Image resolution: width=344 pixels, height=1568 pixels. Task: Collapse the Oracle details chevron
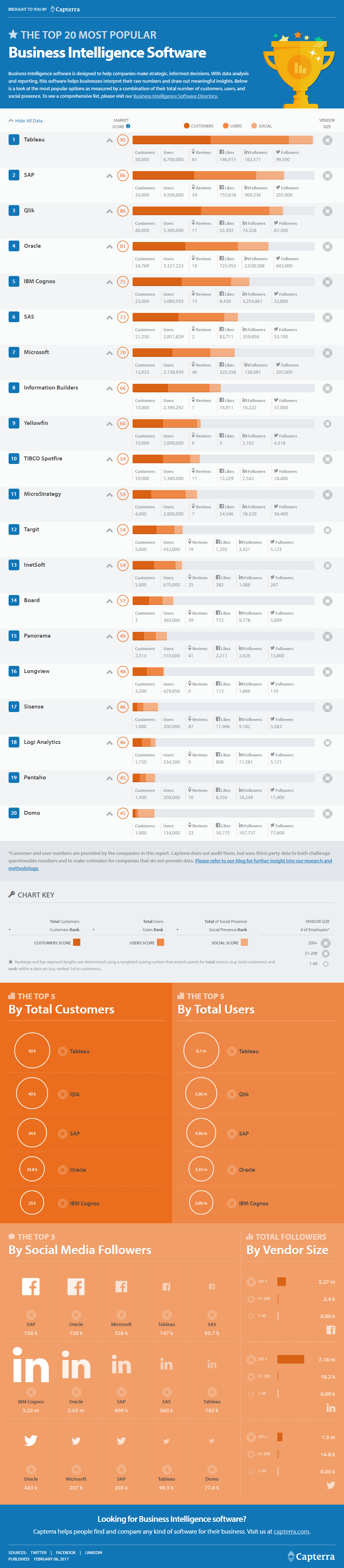(x=110, y=247)
